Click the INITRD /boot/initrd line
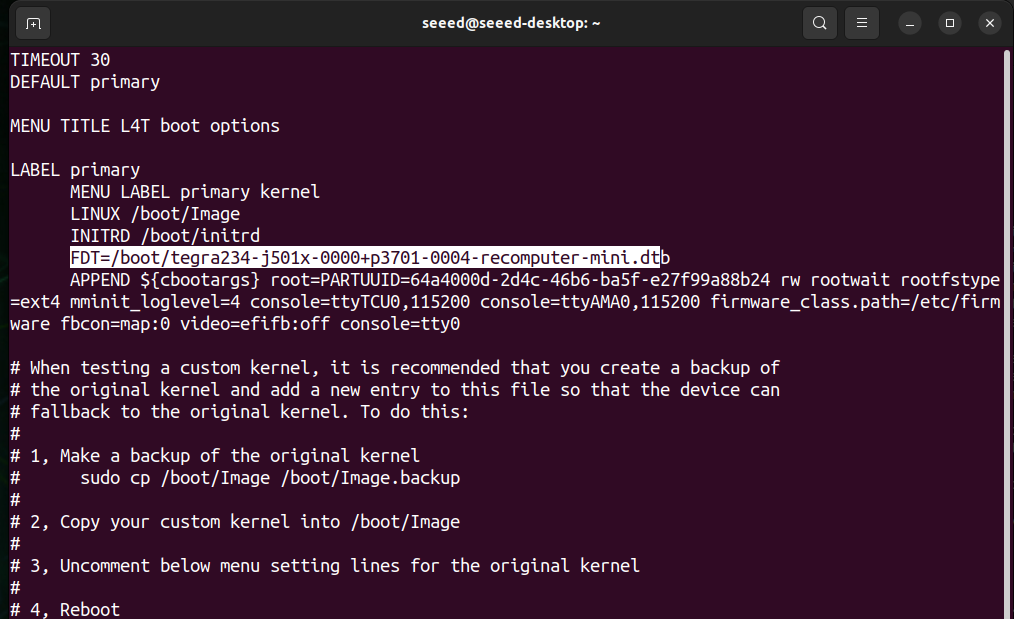Image resolution: width=1014 pixels, height=619 pixels. [x=165, y=236]
